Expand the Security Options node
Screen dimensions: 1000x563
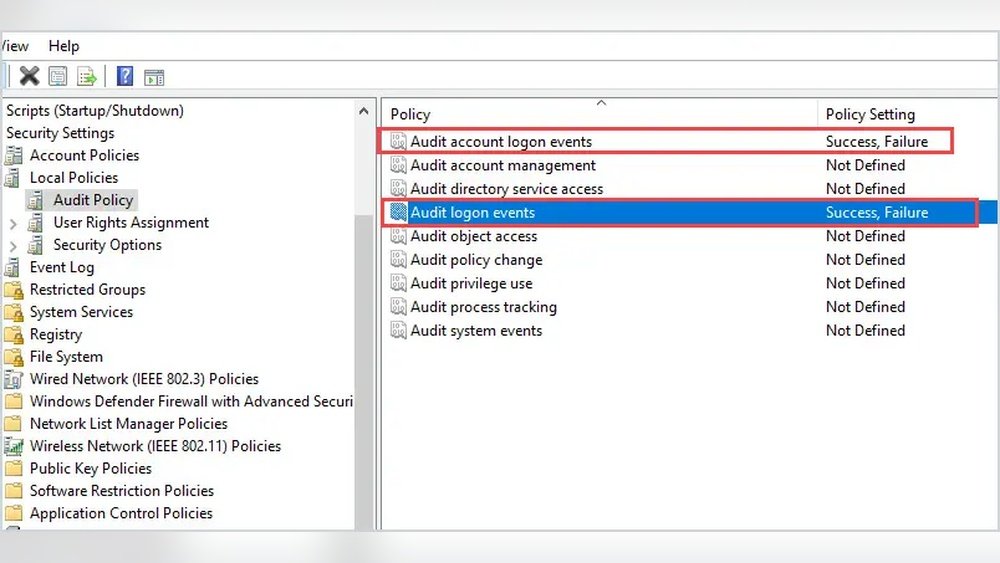(x=13, y=245)
